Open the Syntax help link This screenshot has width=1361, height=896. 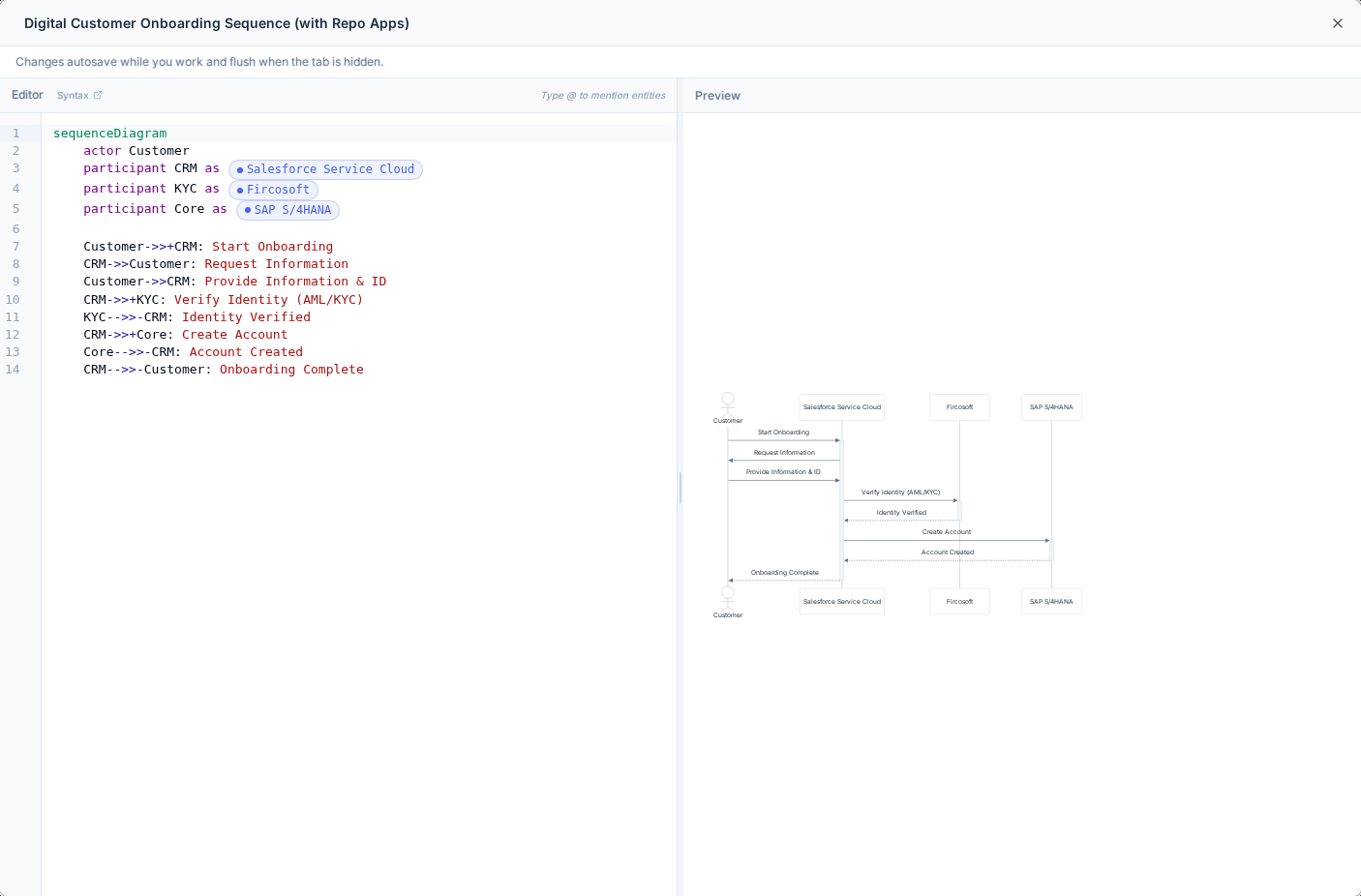point(79,95)
